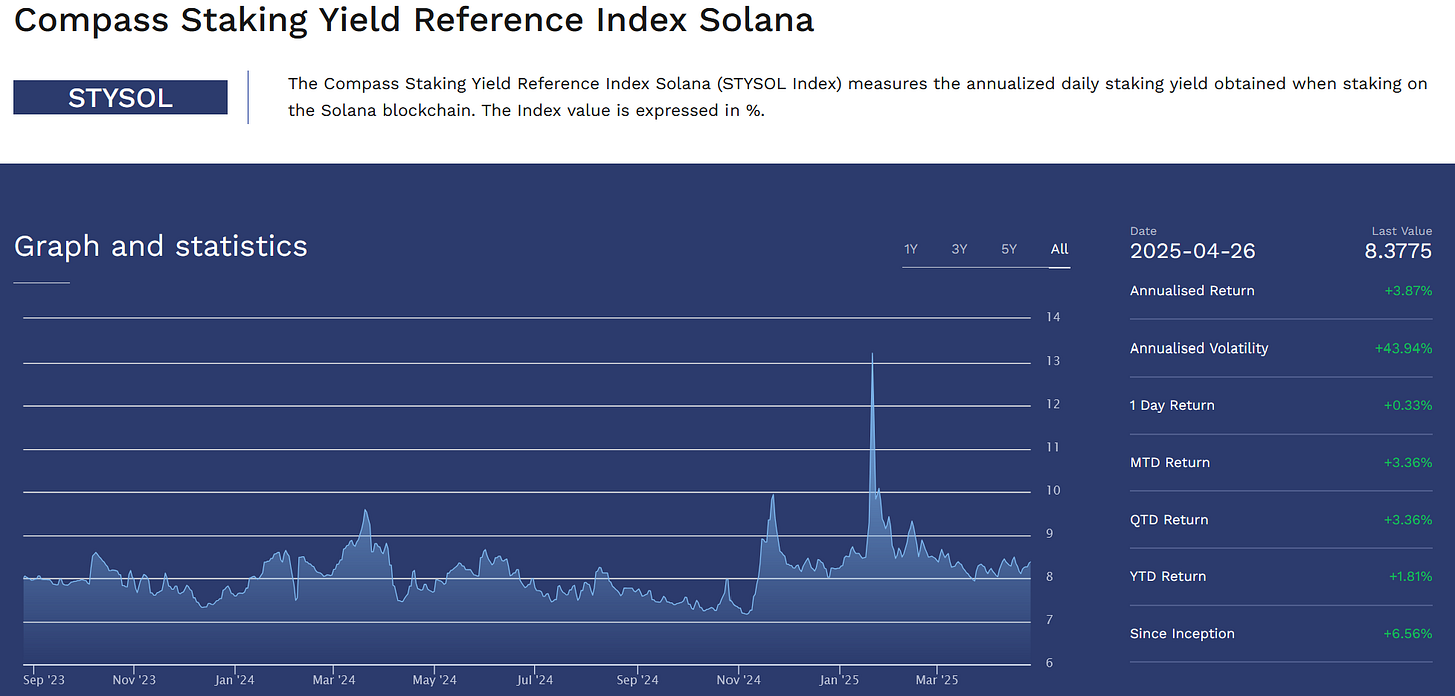Click the +3.36% value in the MTD Return row
The width and height of the screenshot is (1455, 696).
[x=1408, y=462]
